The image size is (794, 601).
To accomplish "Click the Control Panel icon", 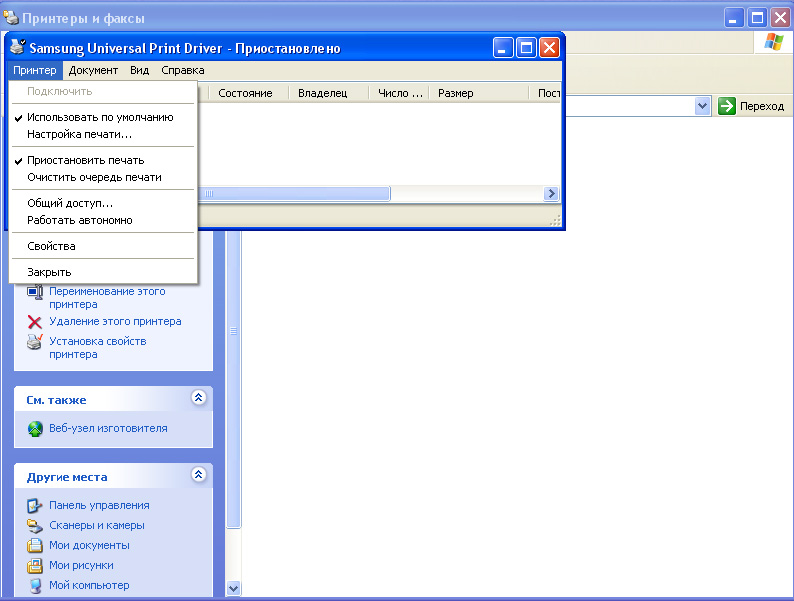I will tap(35, 506).
